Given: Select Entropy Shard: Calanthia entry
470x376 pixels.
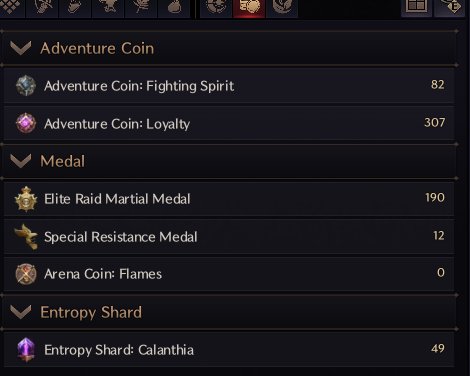Looking at the screenshot, I should pos(229,350).
